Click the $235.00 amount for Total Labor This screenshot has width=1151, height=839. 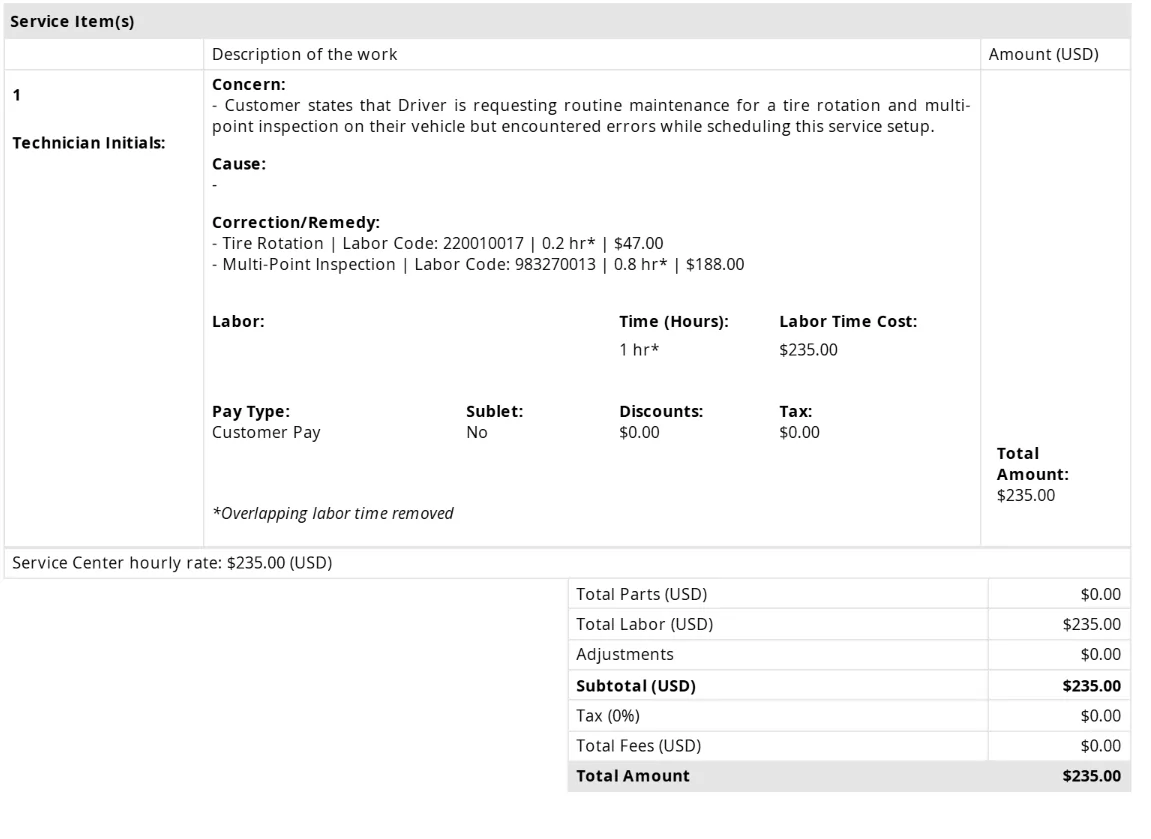click(1092, 625)
